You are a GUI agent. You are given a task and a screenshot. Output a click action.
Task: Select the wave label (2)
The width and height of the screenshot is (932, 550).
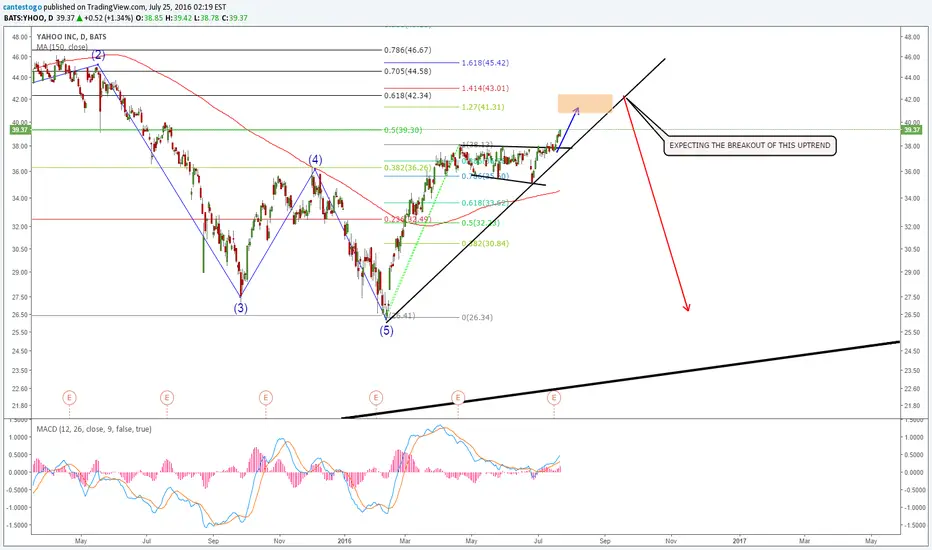coord(98,55)
